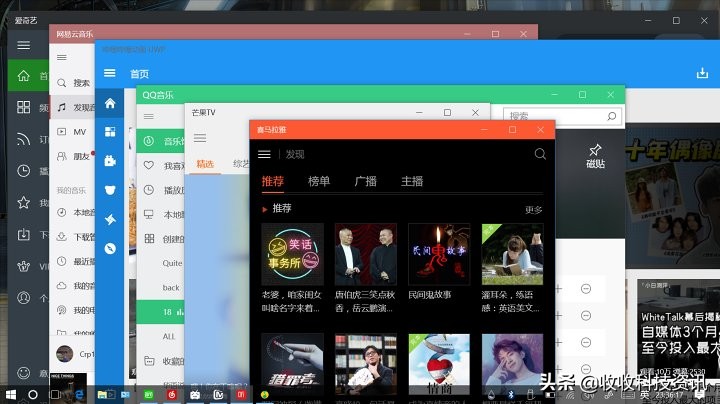The image size is (720, 404).
Task: Click the White Talk video thumbnail in iQiyi
Action: [679, 327]
